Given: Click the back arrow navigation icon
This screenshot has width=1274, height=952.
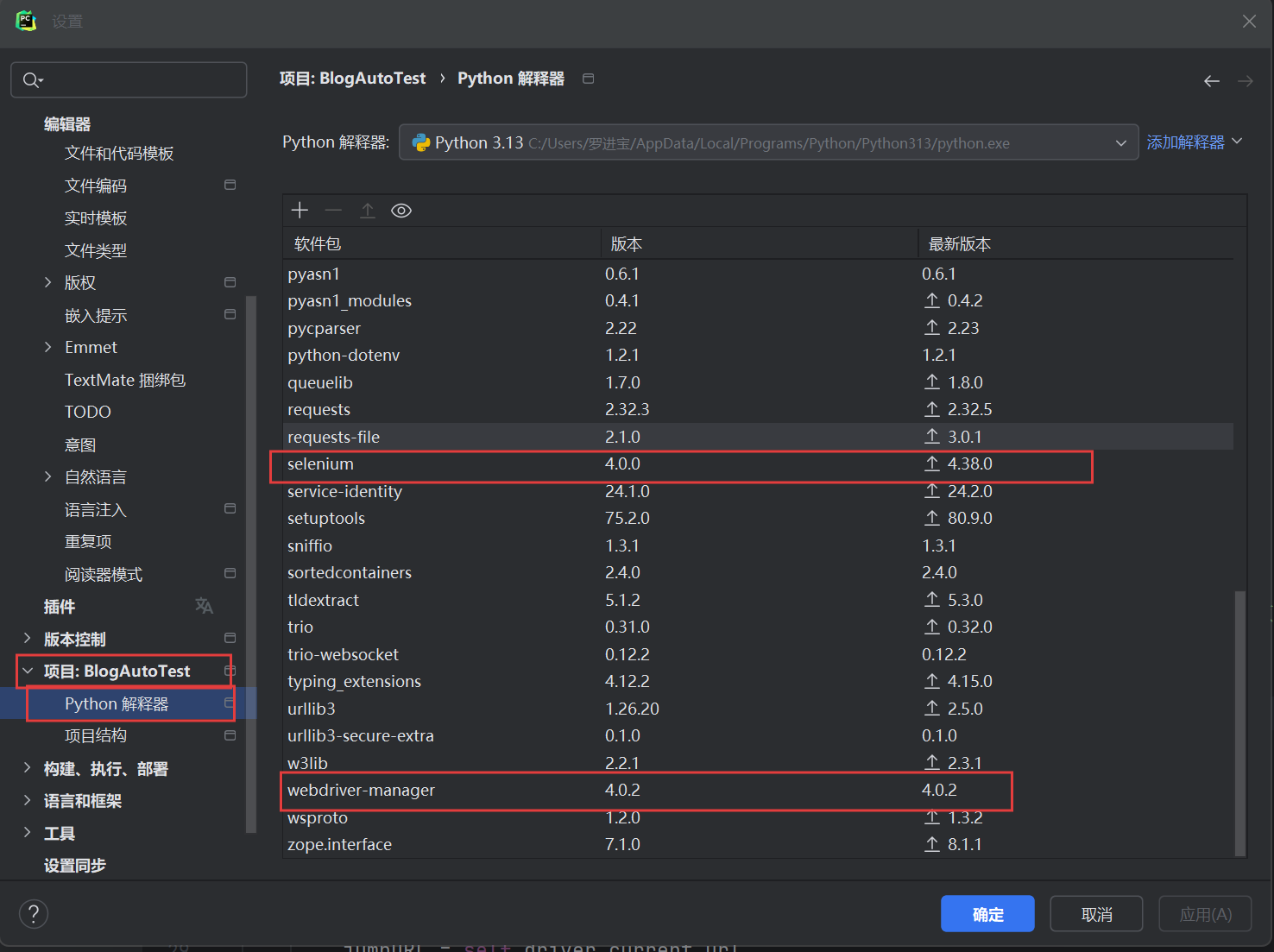Looking at the screenshot, I should [x=1212, y=81].
